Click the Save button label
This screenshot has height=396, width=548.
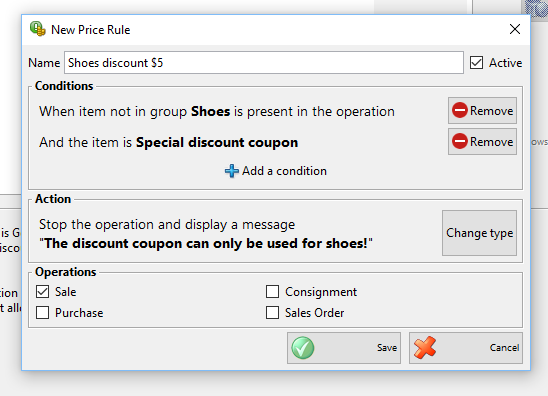[387, 348]
